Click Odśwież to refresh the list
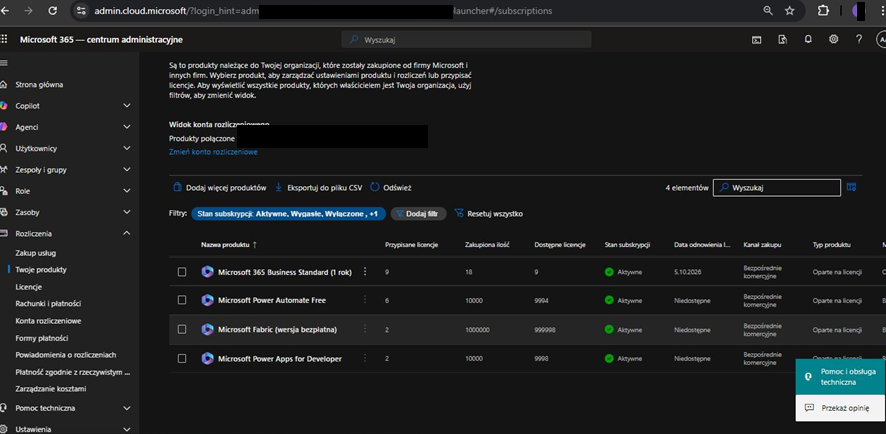Screen dimensions: 886x434 pos(391,188)
